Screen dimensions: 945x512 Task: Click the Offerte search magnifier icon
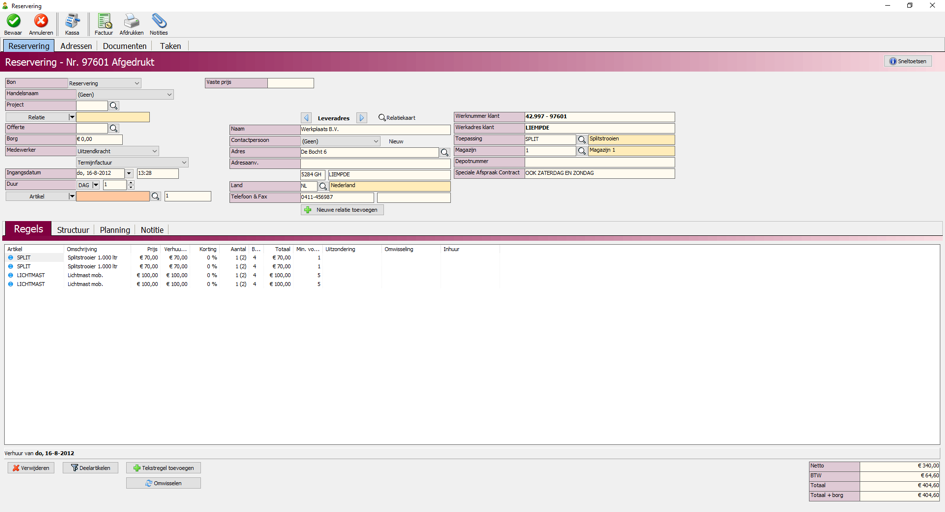[113, 128]
